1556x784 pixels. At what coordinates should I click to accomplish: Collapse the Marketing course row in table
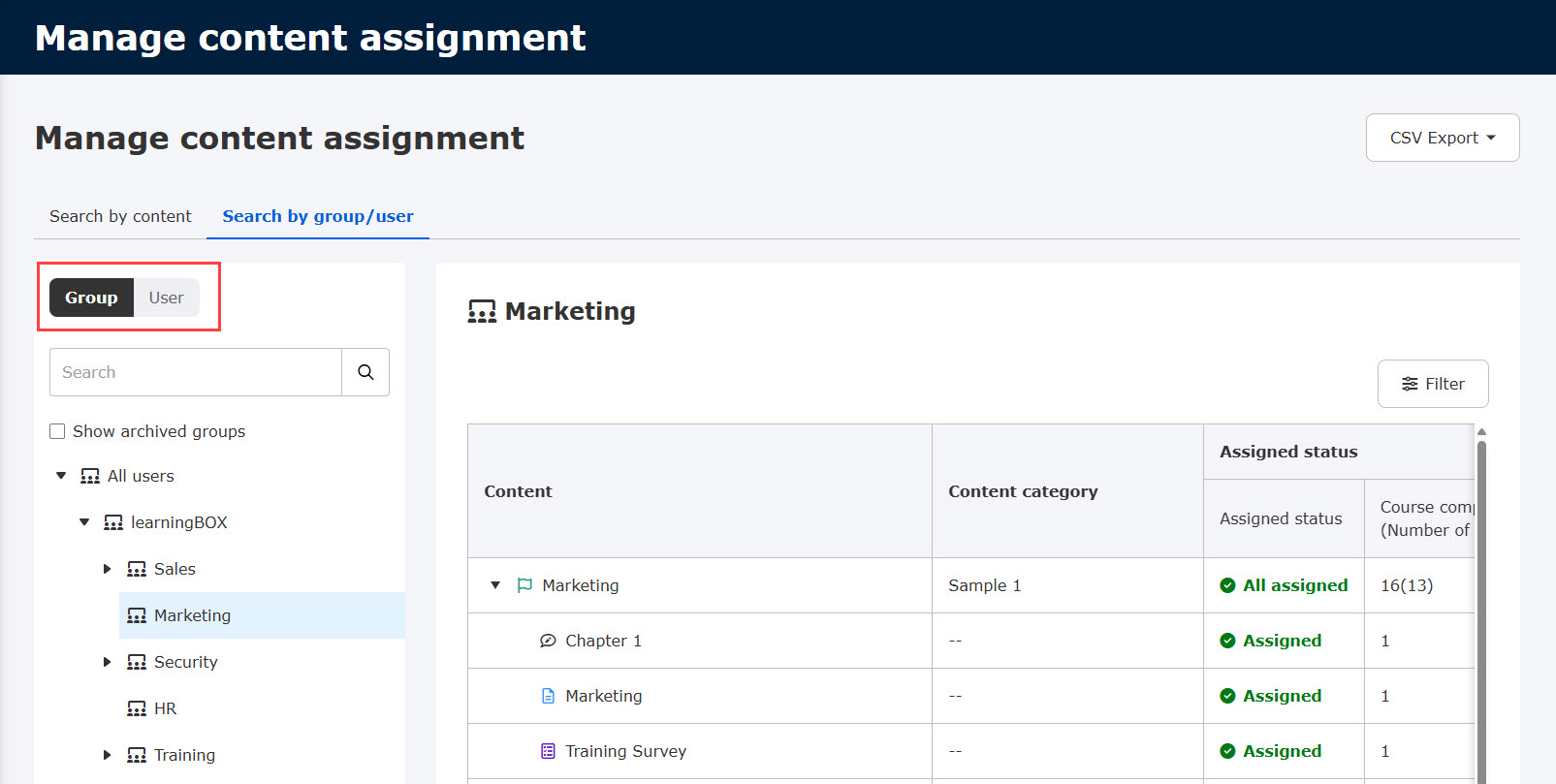(495, 585)
